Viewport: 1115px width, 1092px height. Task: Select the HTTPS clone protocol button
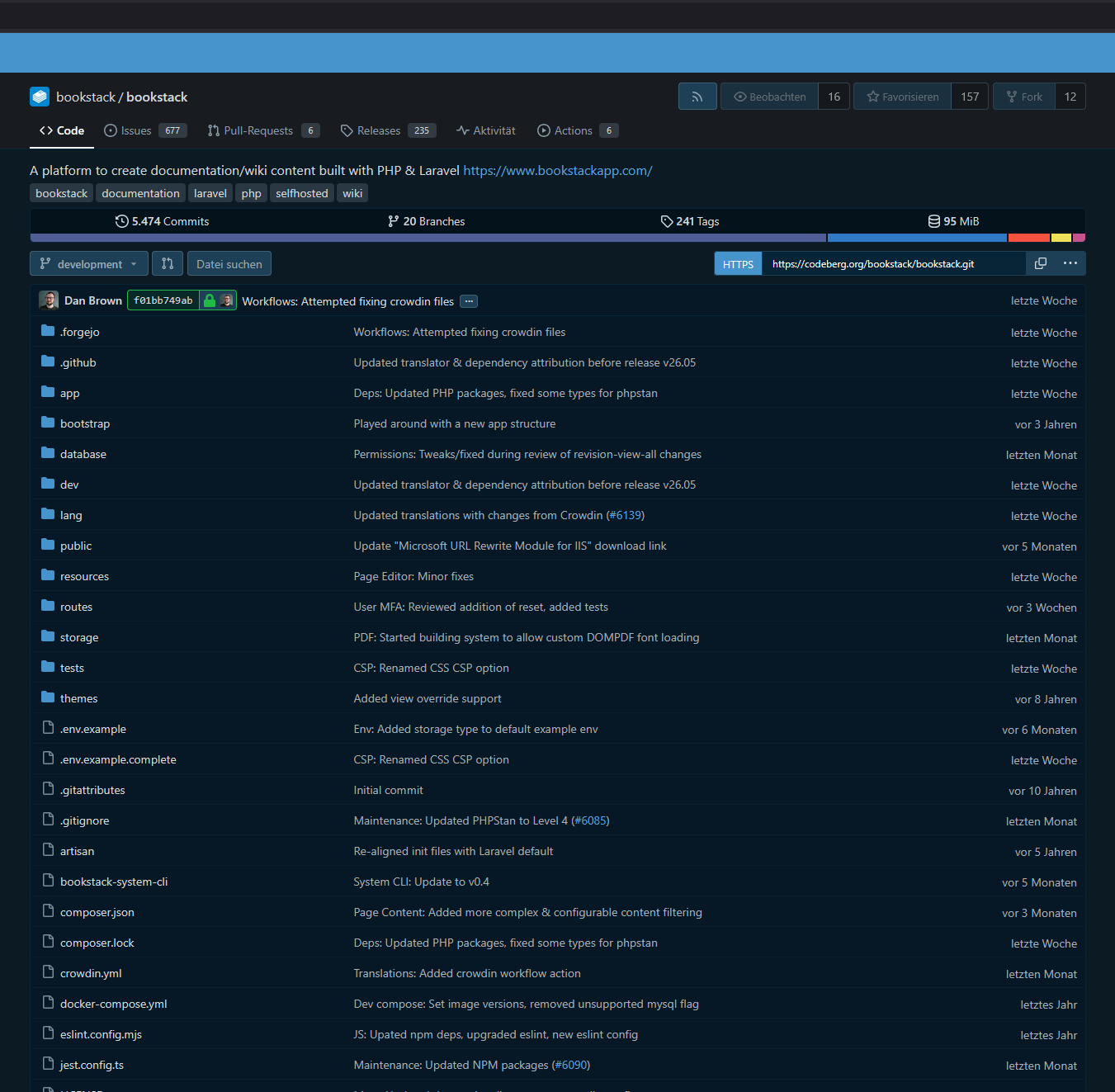click(x=738, y=263)
